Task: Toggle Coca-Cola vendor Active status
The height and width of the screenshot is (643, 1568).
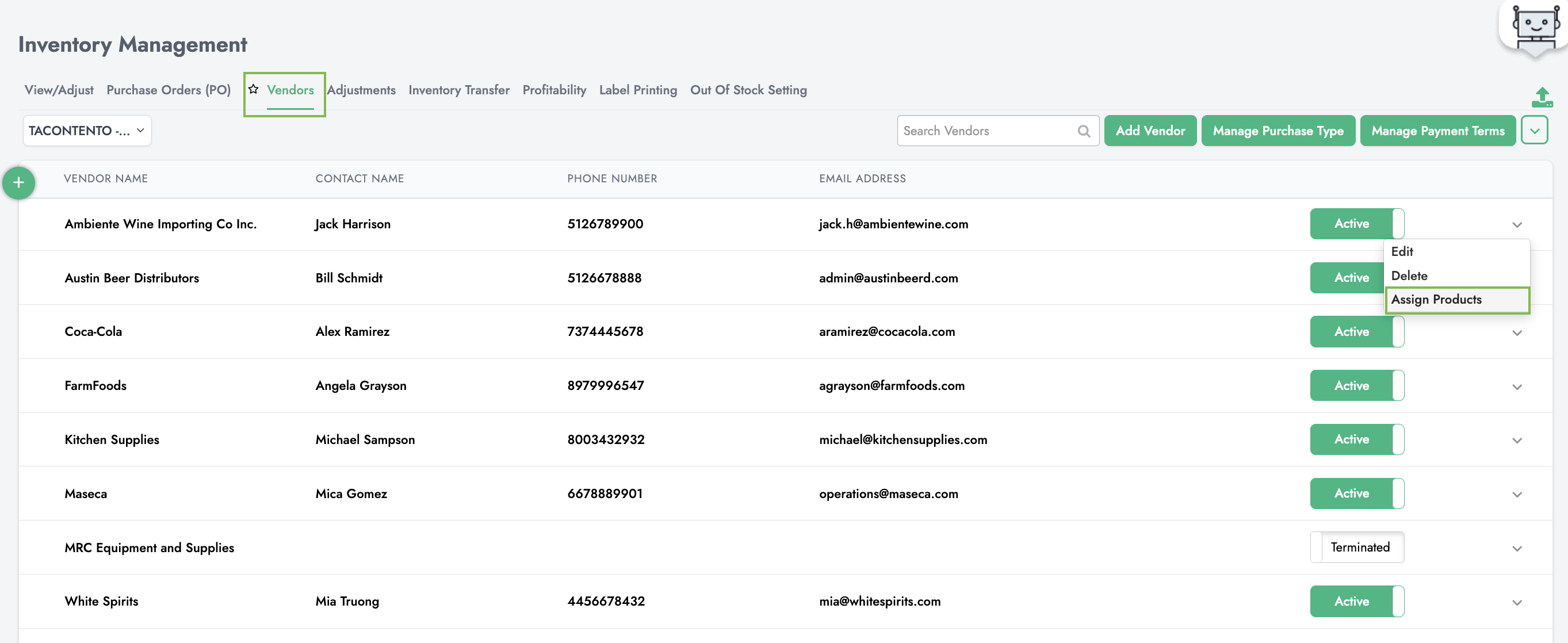Action: click(x=1356, y=332)
